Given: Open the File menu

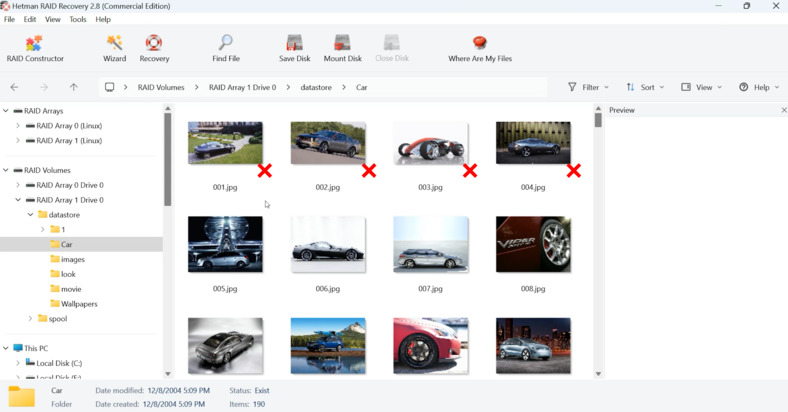Looking at the screenshot, I should (x=10, y=19).
